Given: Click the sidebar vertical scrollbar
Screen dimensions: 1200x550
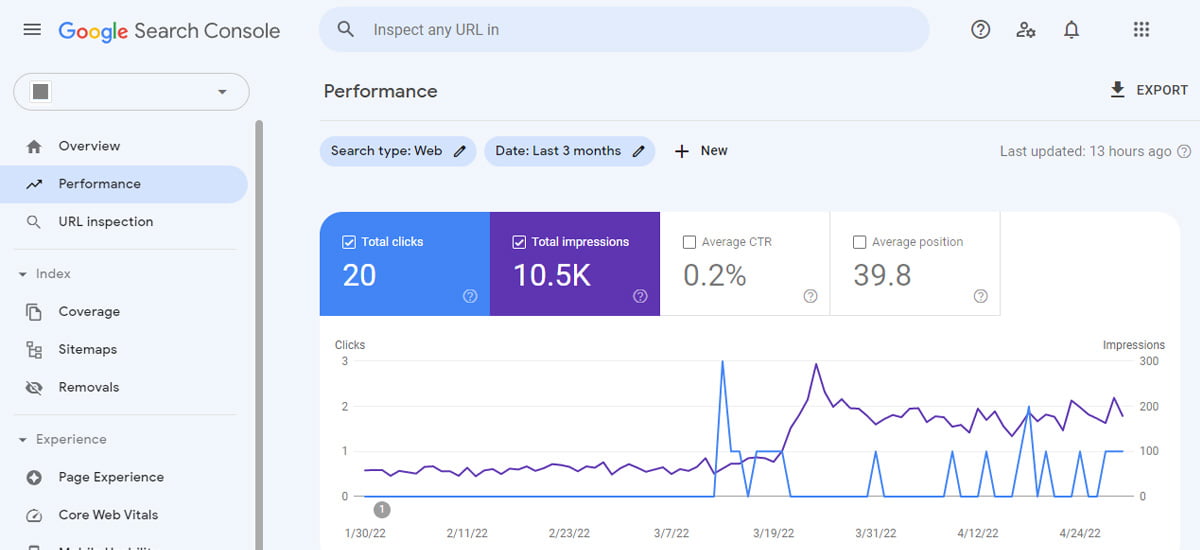Looking at the screenshot, I should (259, 330).
